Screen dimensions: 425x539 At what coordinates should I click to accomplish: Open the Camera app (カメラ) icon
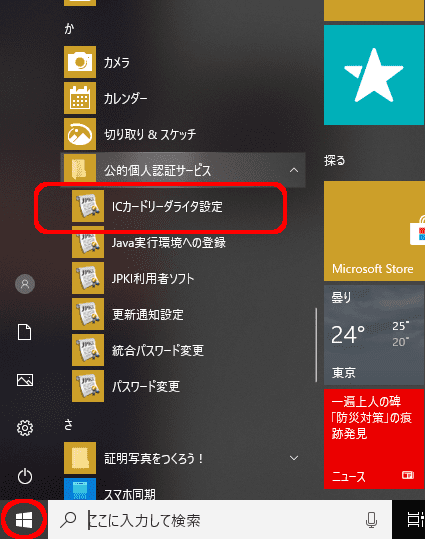pyautogui.click(x=80, y=62)
